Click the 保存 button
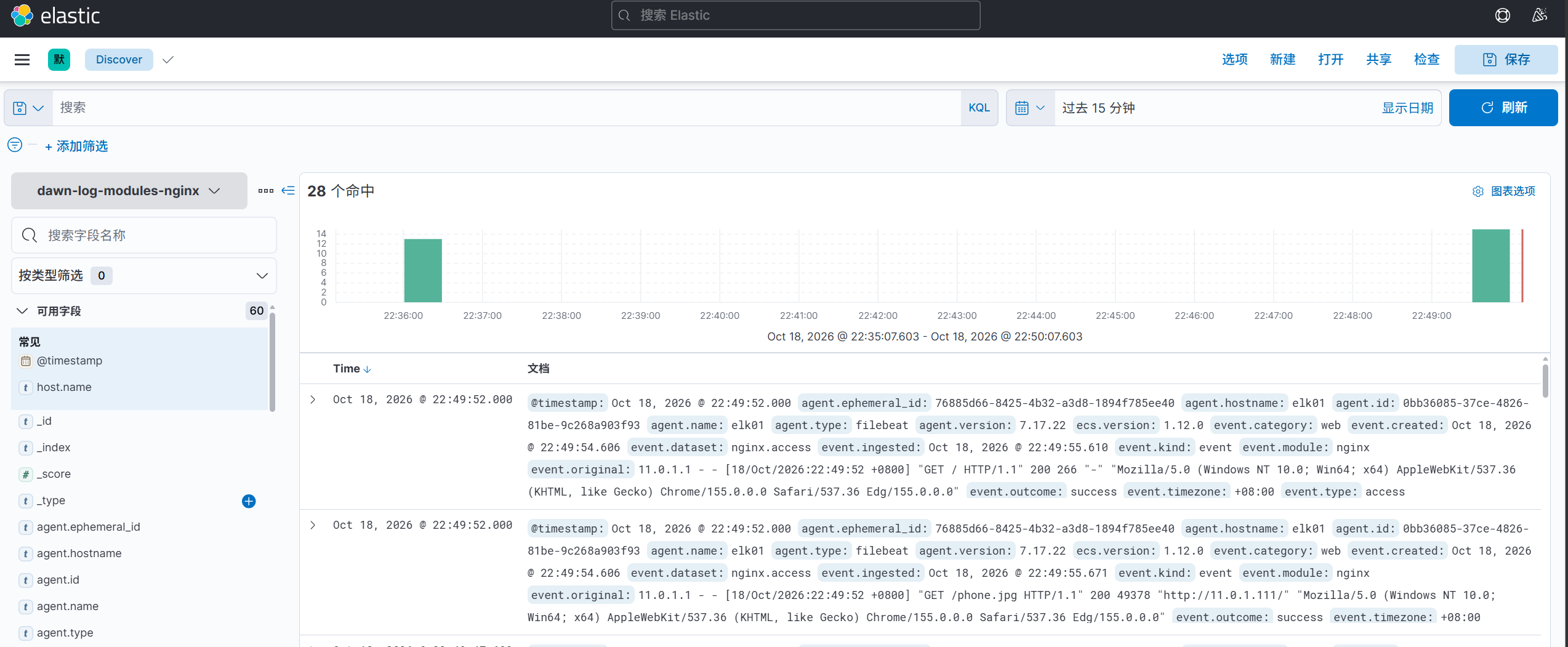The height and width of the screenshot is (647, 1568). point(1506,60)
